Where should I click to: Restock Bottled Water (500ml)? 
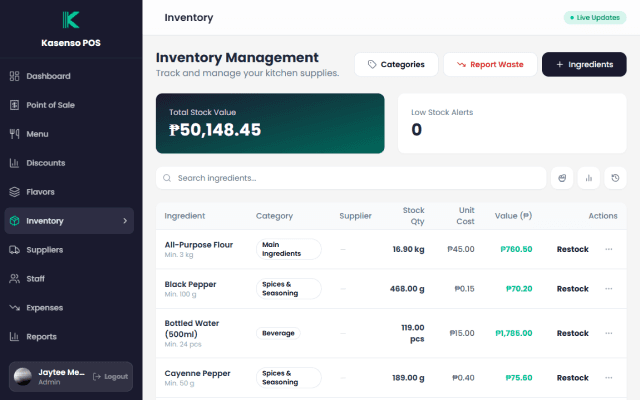572,333
